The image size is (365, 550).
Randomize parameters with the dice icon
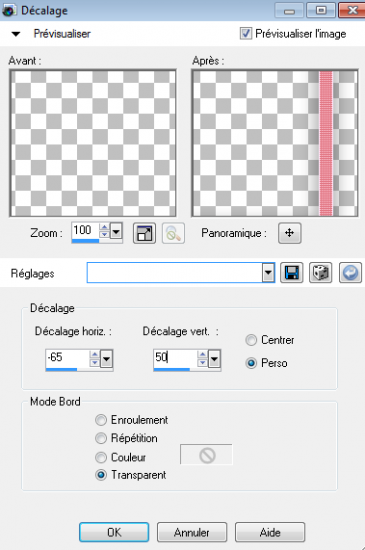(x=320, y=273)
